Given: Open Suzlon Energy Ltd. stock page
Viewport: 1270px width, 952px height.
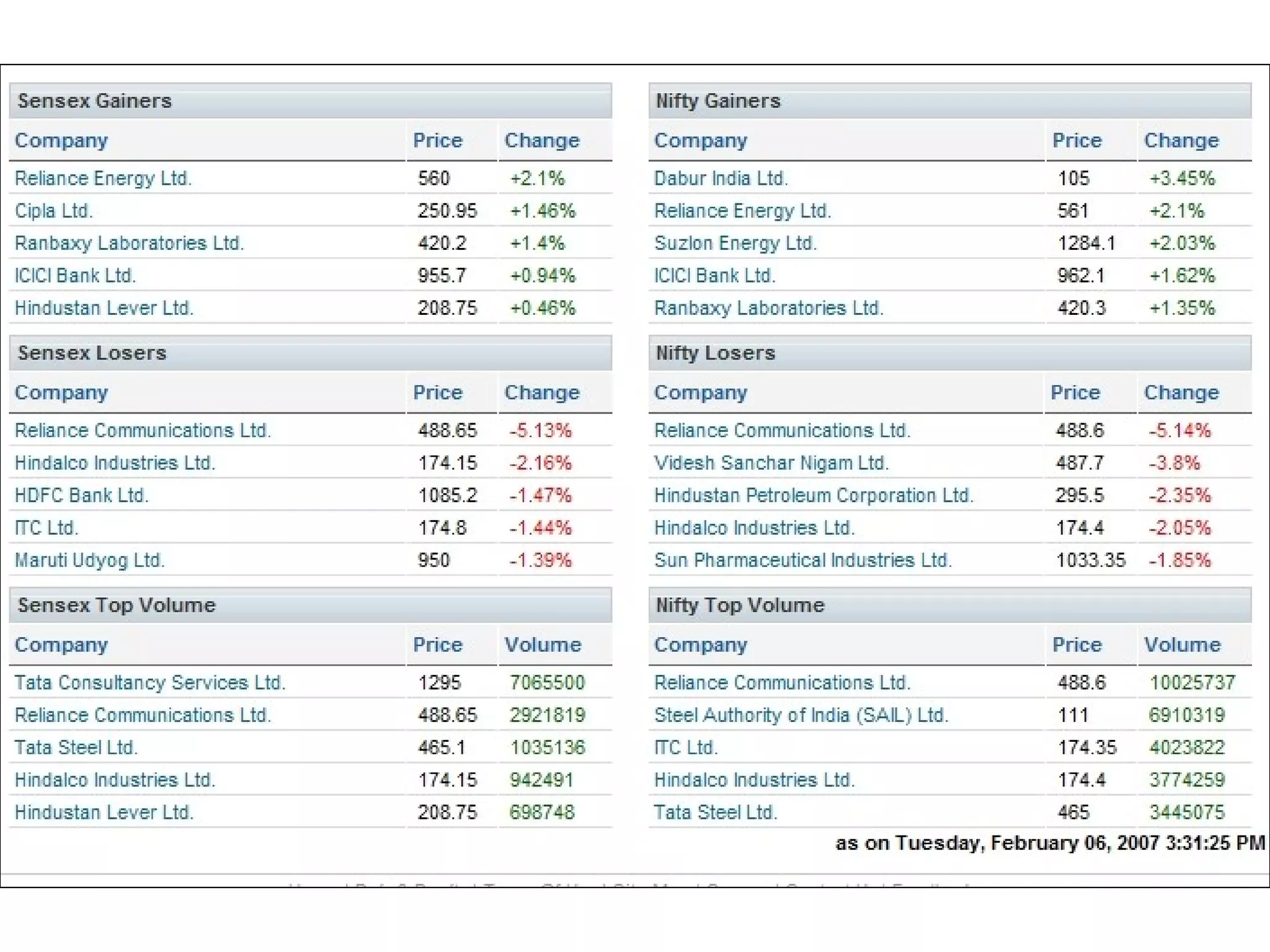Looking at the screenshot, I should [x=735, y=243].
